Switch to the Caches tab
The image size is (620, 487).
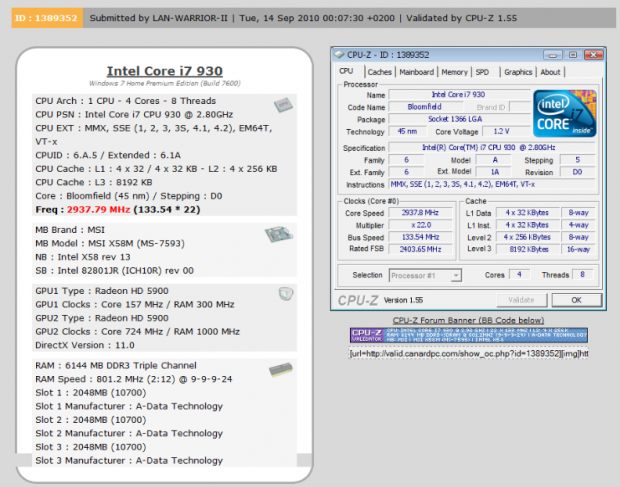coord(379,72)
